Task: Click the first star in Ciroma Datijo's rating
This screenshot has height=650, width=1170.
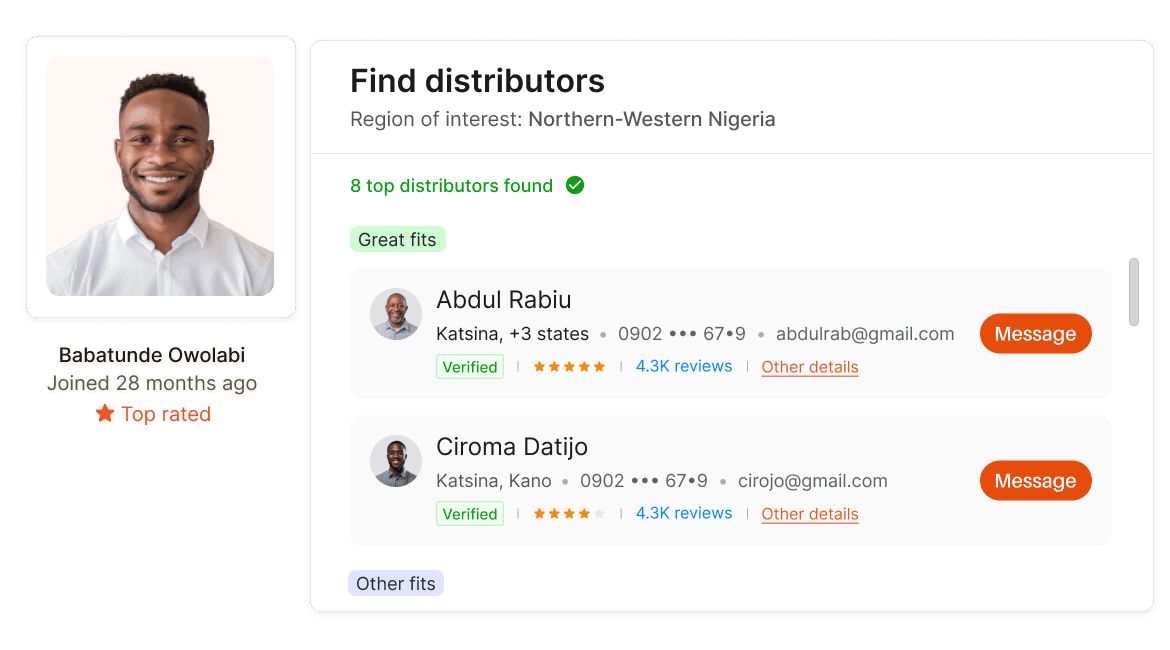Action: [541, 514]
